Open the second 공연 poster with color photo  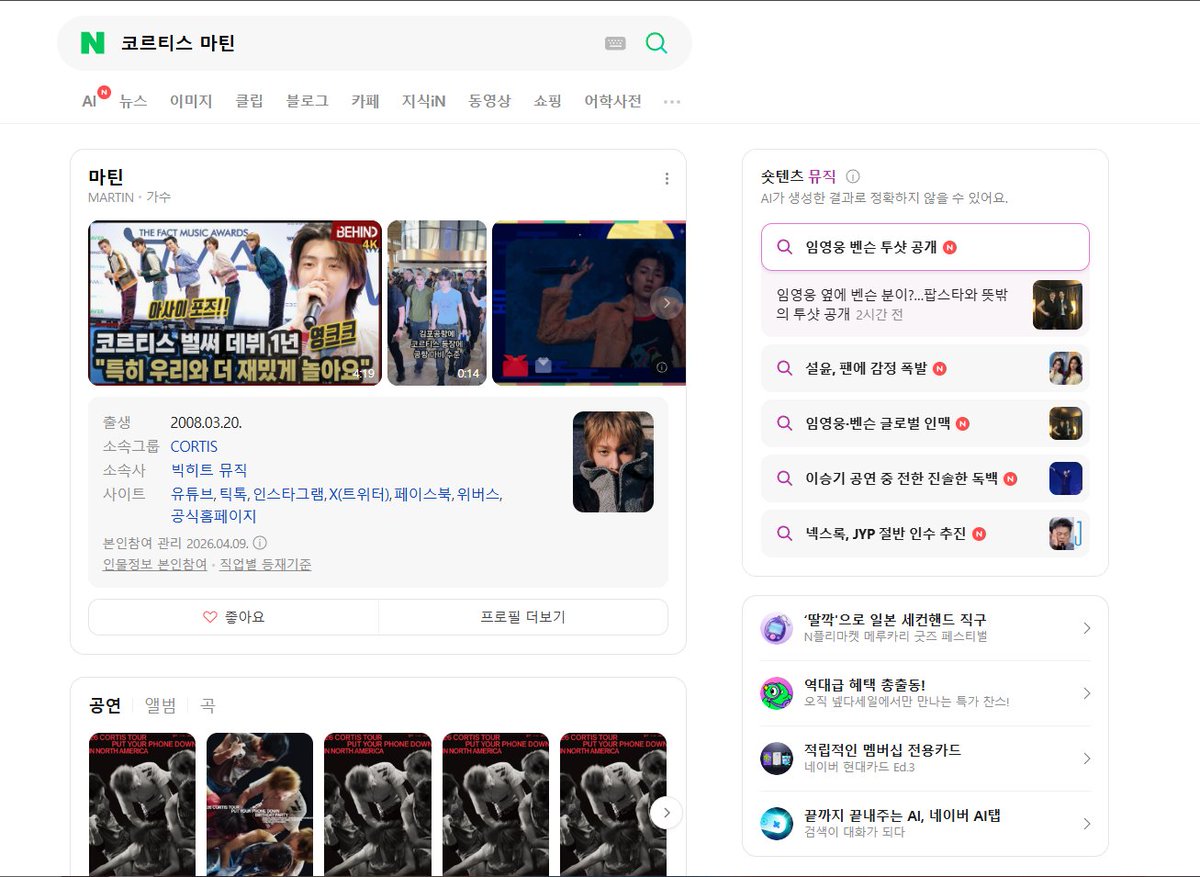(x=260, y=803)
